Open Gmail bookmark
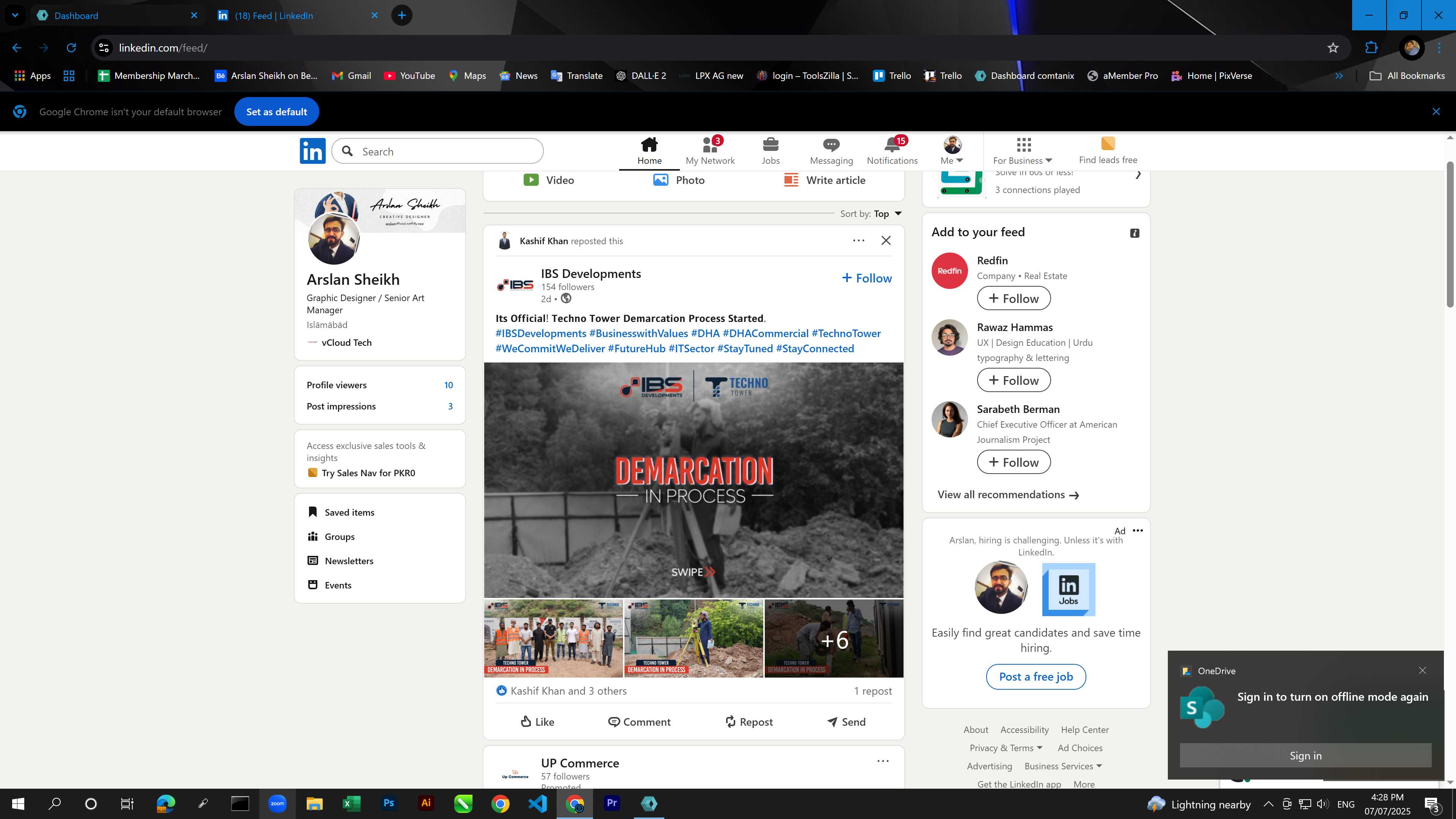 (351, 76)
